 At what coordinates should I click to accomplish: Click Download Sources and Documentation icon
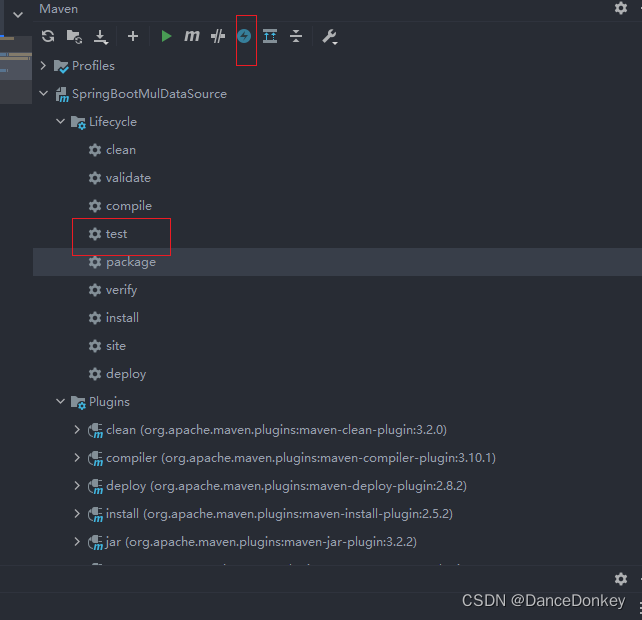pos(100,37)
